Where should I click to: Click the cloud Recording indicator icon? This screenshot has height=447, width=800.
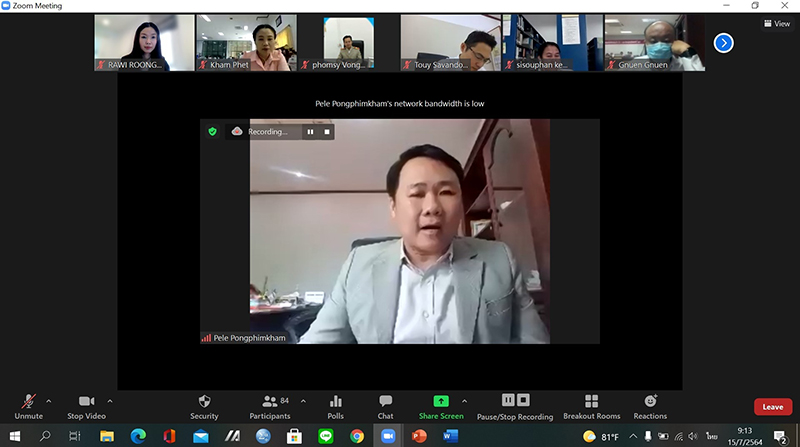[237, 131]
